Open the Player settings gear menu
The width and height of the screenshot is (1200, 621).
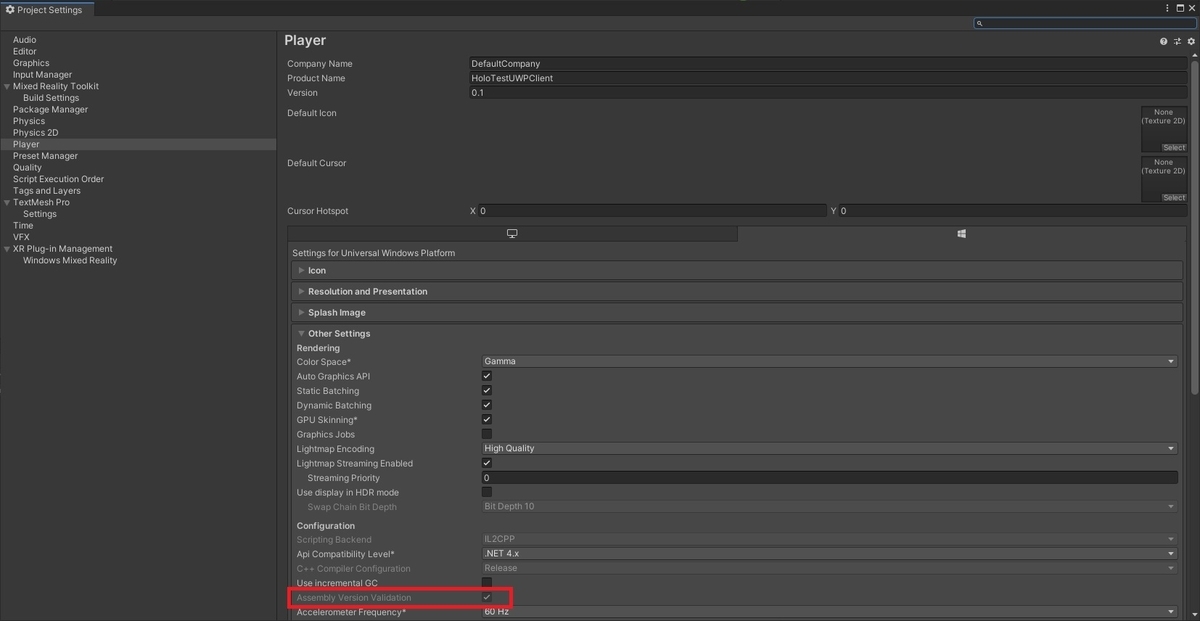pyautogui.click(x=1191, y=41)
